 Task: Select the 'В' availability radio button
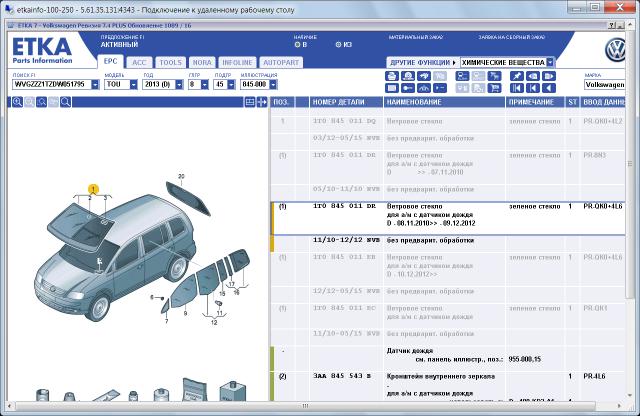coord(297,44)
